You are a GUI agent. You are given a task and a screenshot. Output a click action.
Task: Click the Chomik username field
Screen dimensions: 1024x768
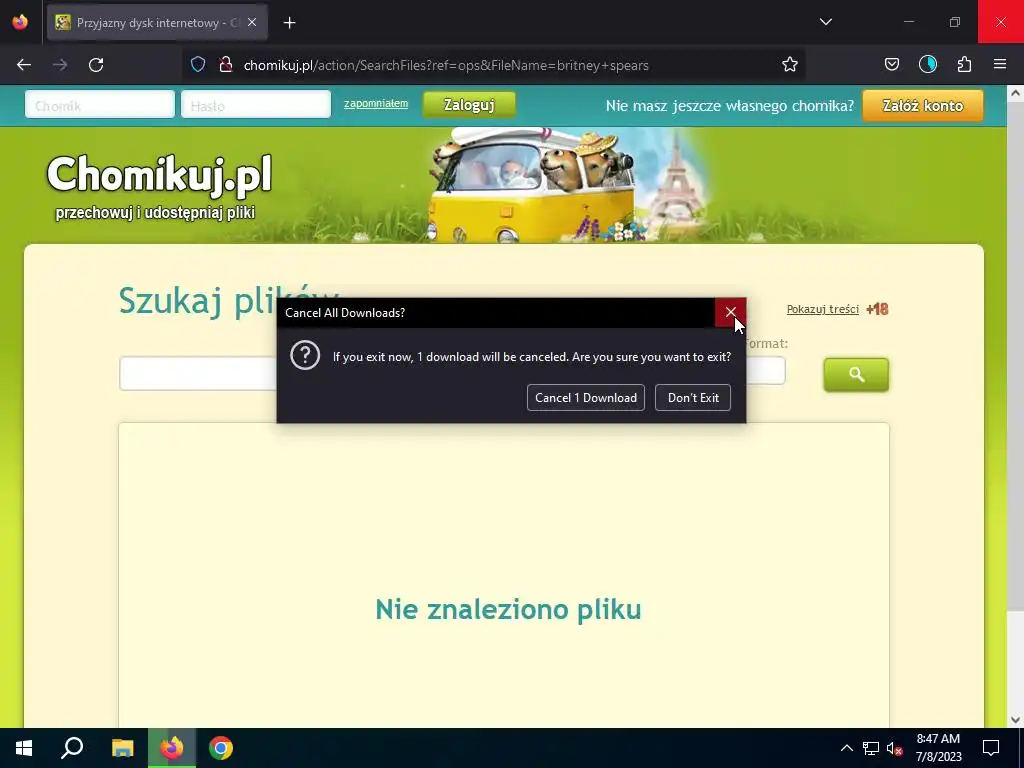(x=100, y=105)
